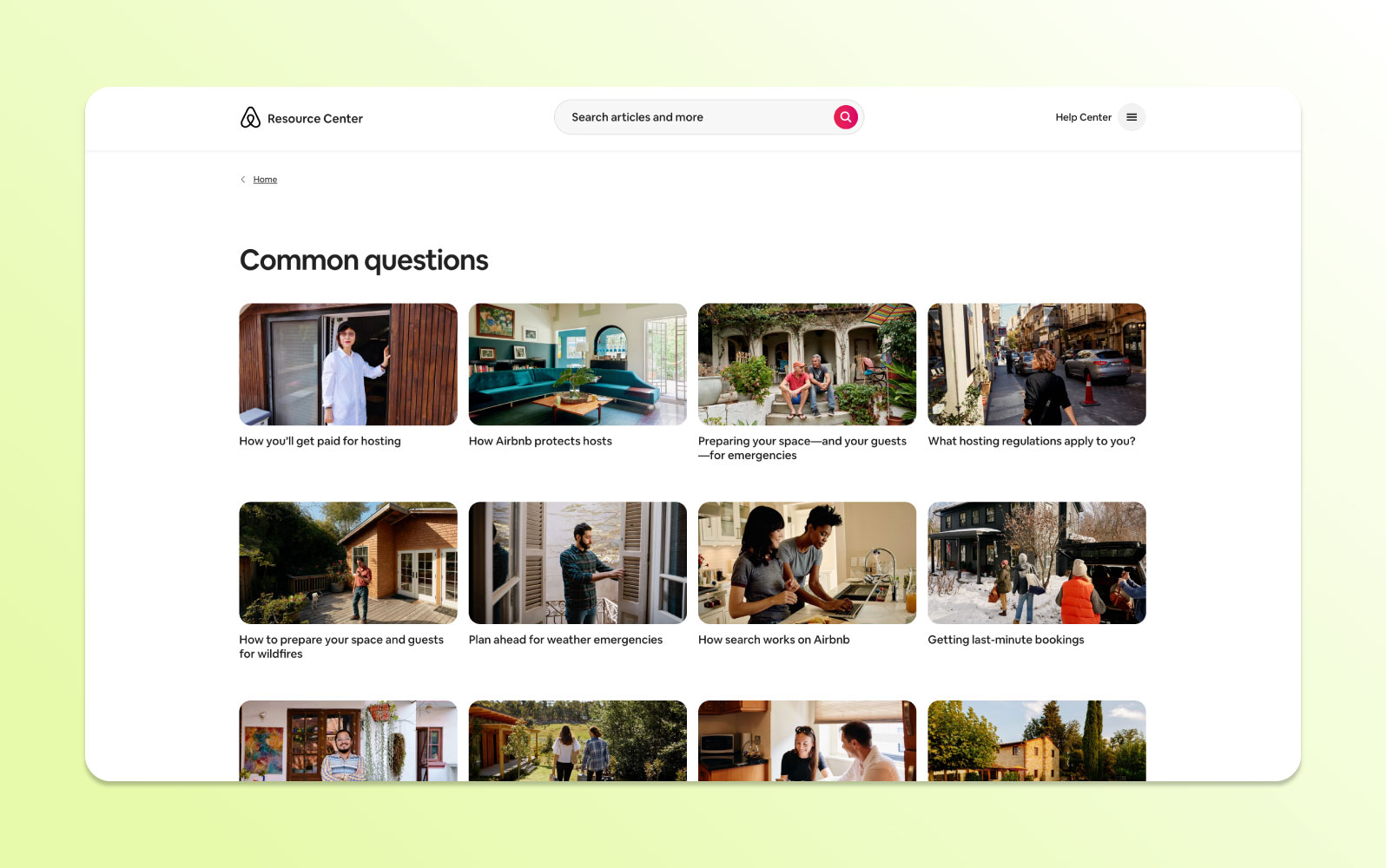Image resolution: width=1386 pixels, height=868 pixels.
Task: Click thumbnail of woman walking city street
Action: (1037, 365)
